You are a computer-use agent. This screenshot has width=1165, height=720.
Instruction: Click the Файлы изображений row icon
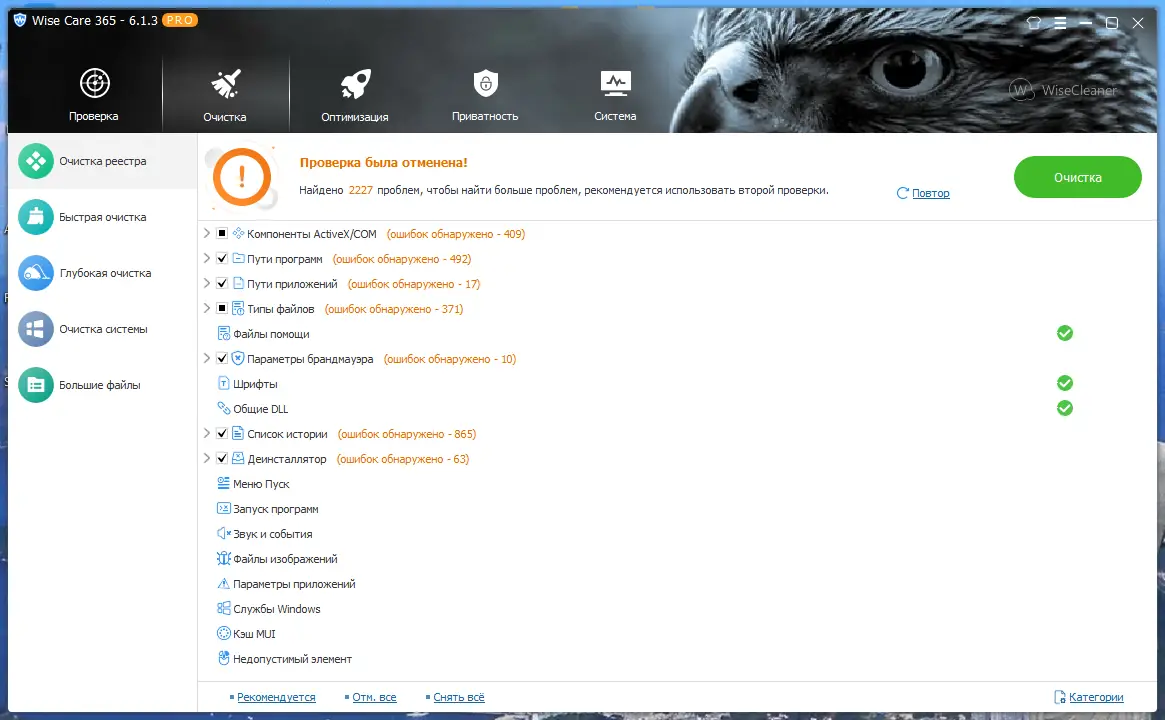pos(223,558)
